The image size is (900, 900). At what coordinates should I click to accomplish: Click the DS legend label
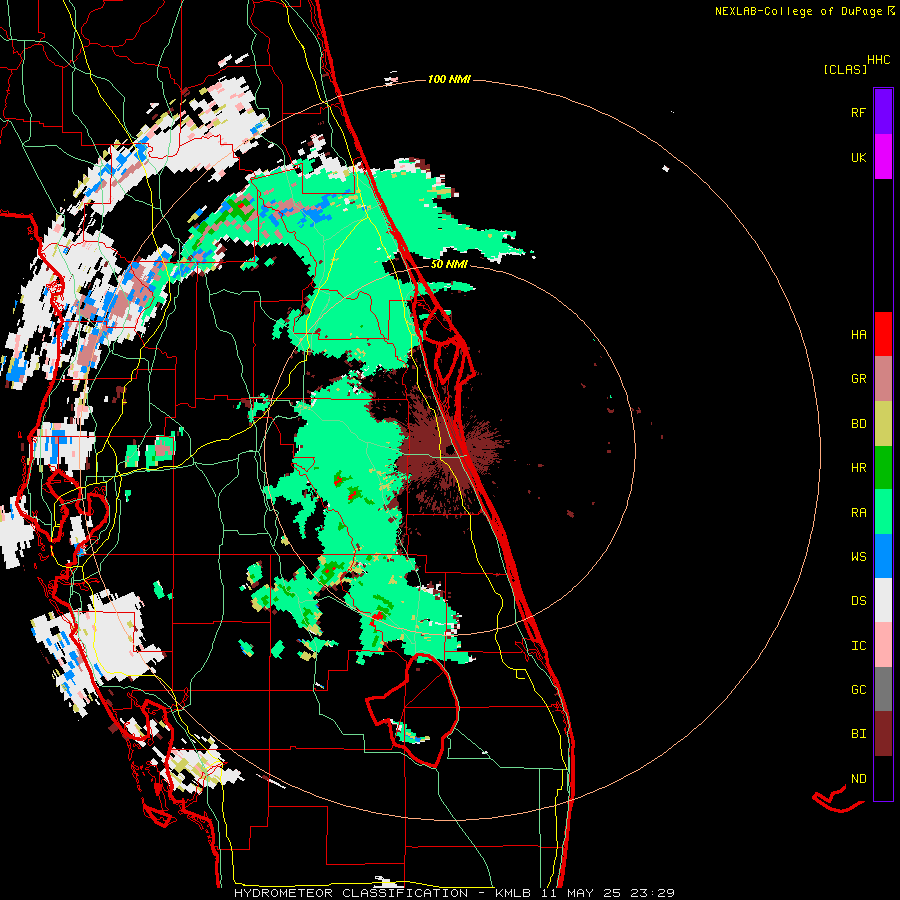coord(858,601)
